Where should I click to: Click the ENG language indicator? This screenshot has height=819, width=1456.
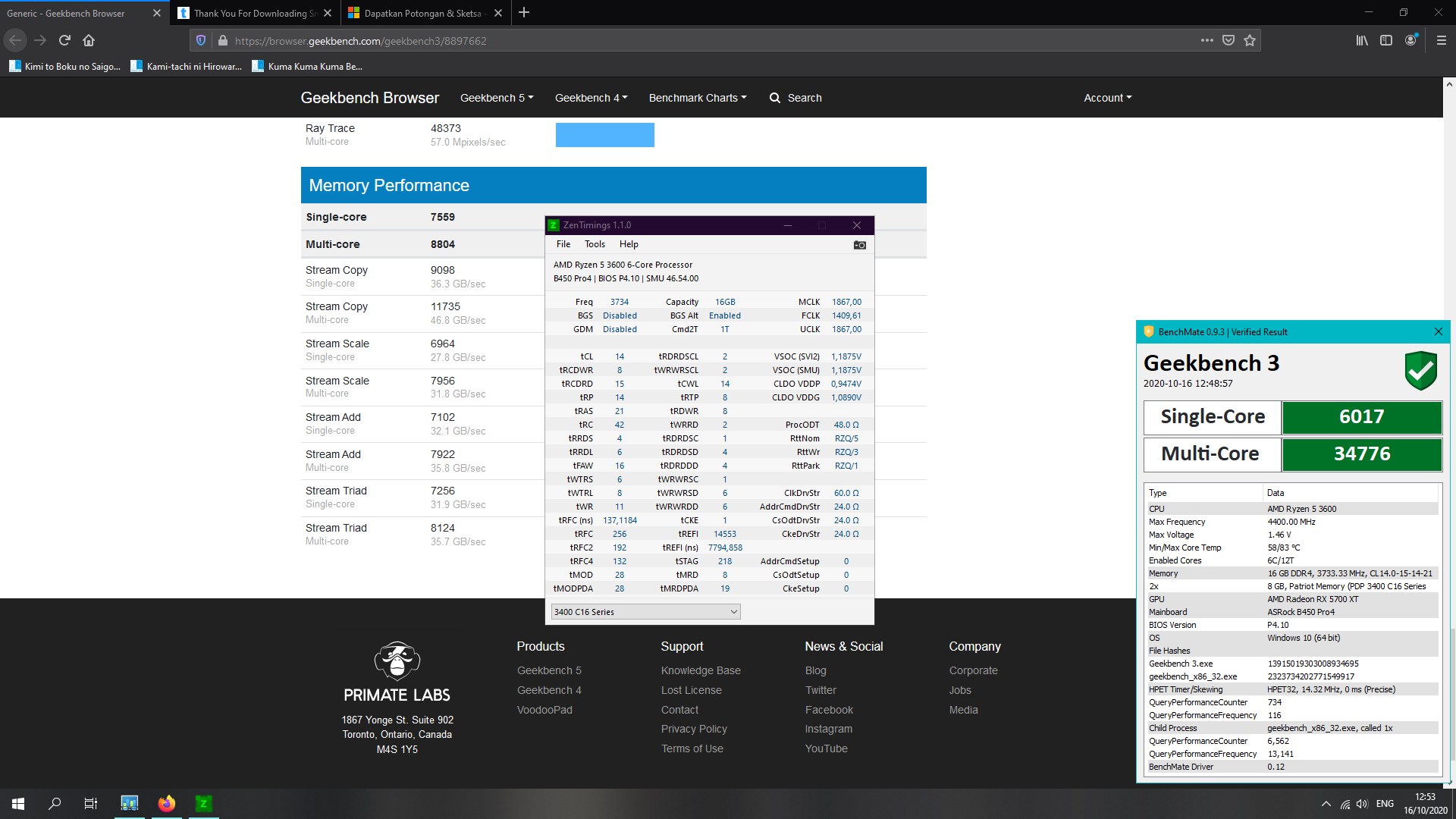[x=1385, y=804]
